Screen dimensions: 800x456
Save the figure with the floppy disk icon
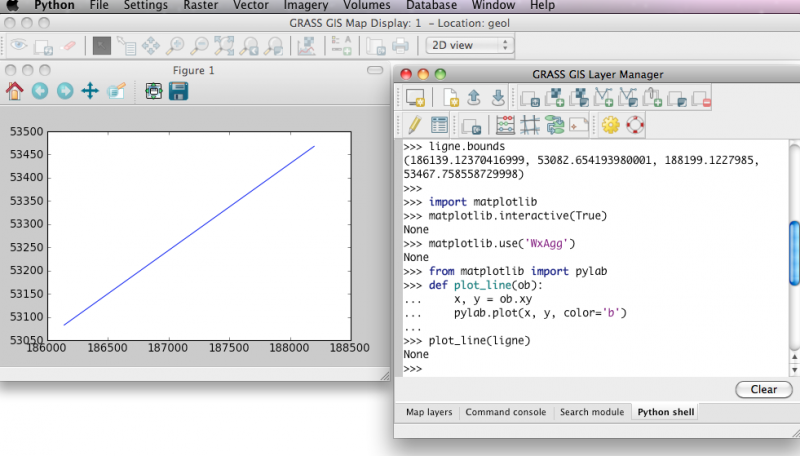coord(179,91)
